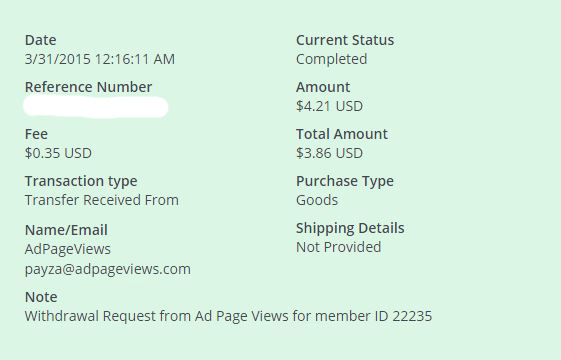Click the Transaction type heading
The height and width of the screenshot is (360, 561).
click(x=81, y=181)
